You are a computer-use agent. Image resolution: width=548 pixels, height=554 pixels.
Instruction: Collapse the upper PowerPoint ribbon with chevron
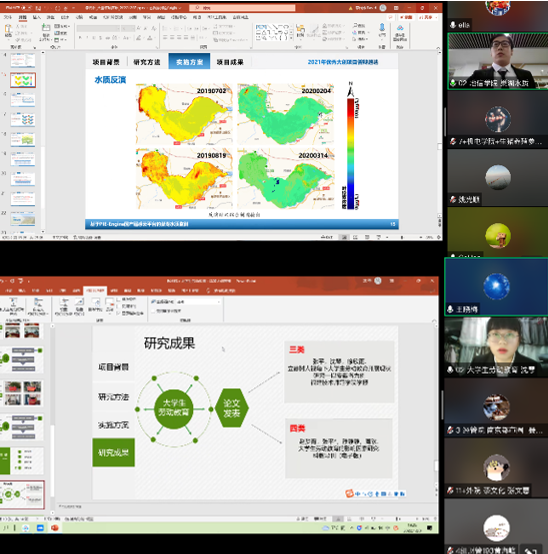pyautogui.click(x=438, y=48)
